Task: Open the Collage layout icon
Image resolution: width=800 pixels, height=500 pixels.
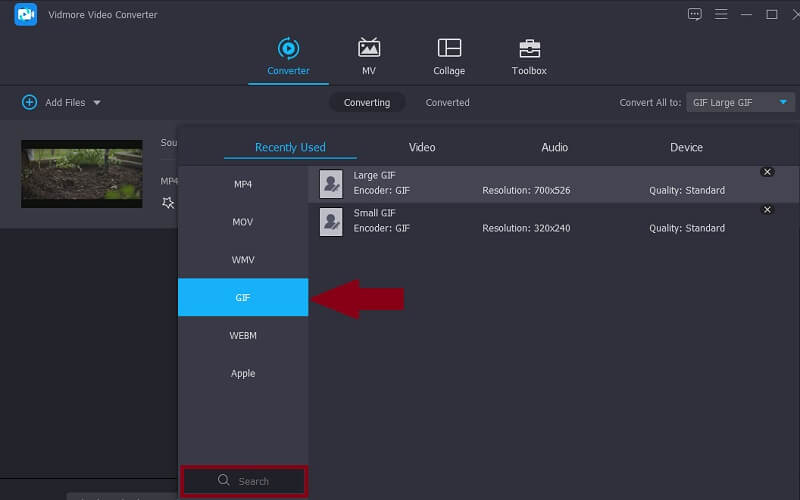Action: point(449,49)
